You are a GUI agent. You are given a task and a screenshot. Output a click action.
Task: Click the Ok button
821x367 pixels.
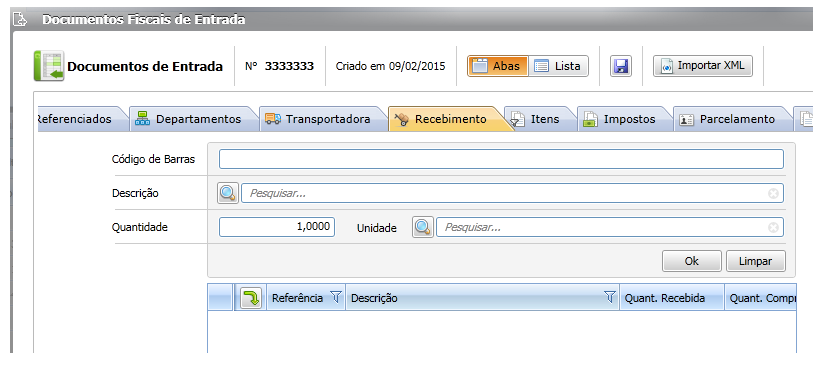point(692,261)
